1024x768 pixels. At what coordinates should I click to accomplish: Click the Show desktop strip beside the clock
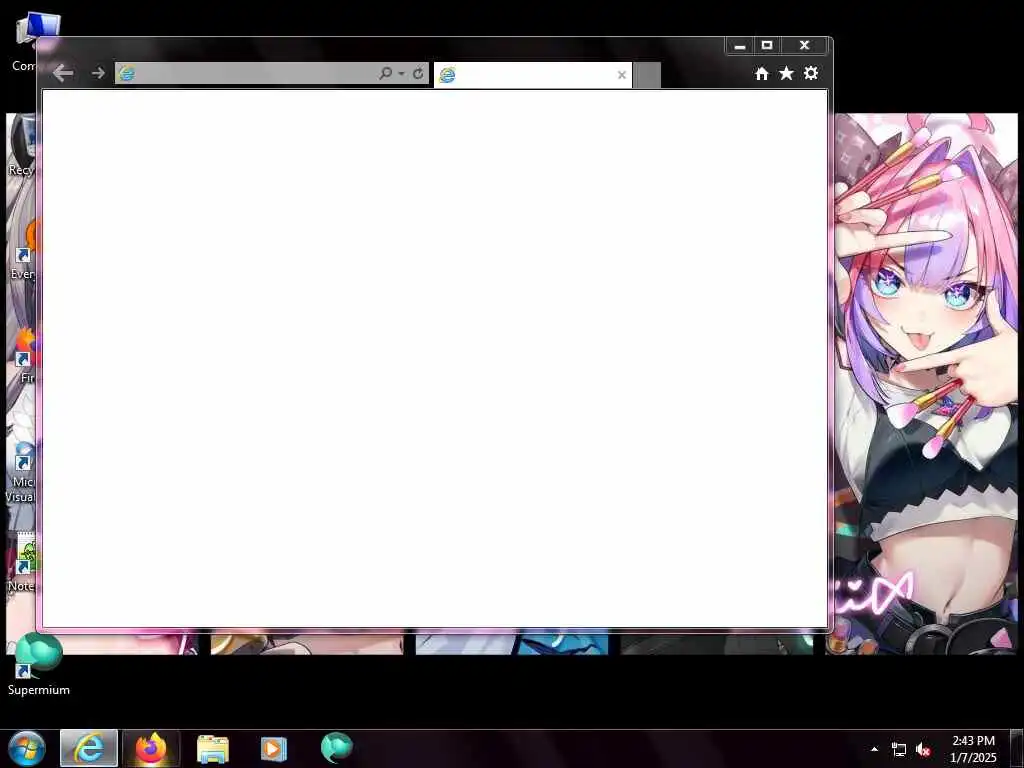click(x=1017, y=748)
